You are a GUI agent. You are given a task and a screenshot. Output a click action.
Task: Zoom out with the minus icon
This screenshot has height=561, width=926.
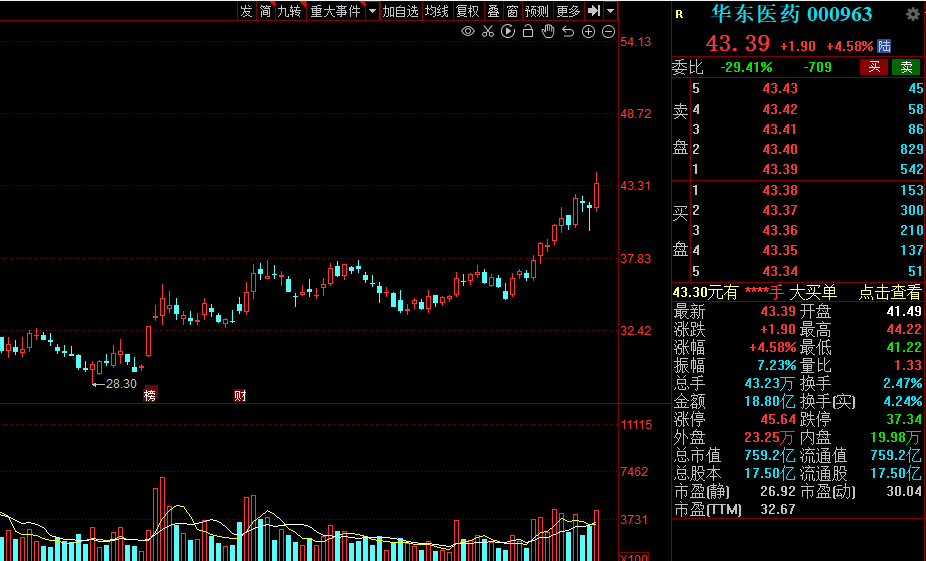(x=608, y=32)
